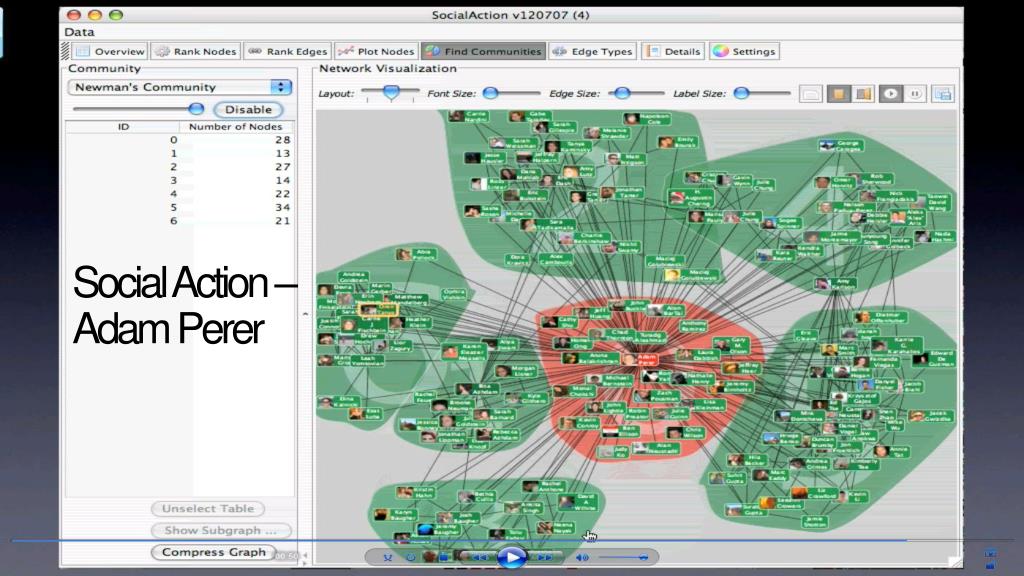Click the Rank Nodes gear icon
1024x576 pixels.
162,51
